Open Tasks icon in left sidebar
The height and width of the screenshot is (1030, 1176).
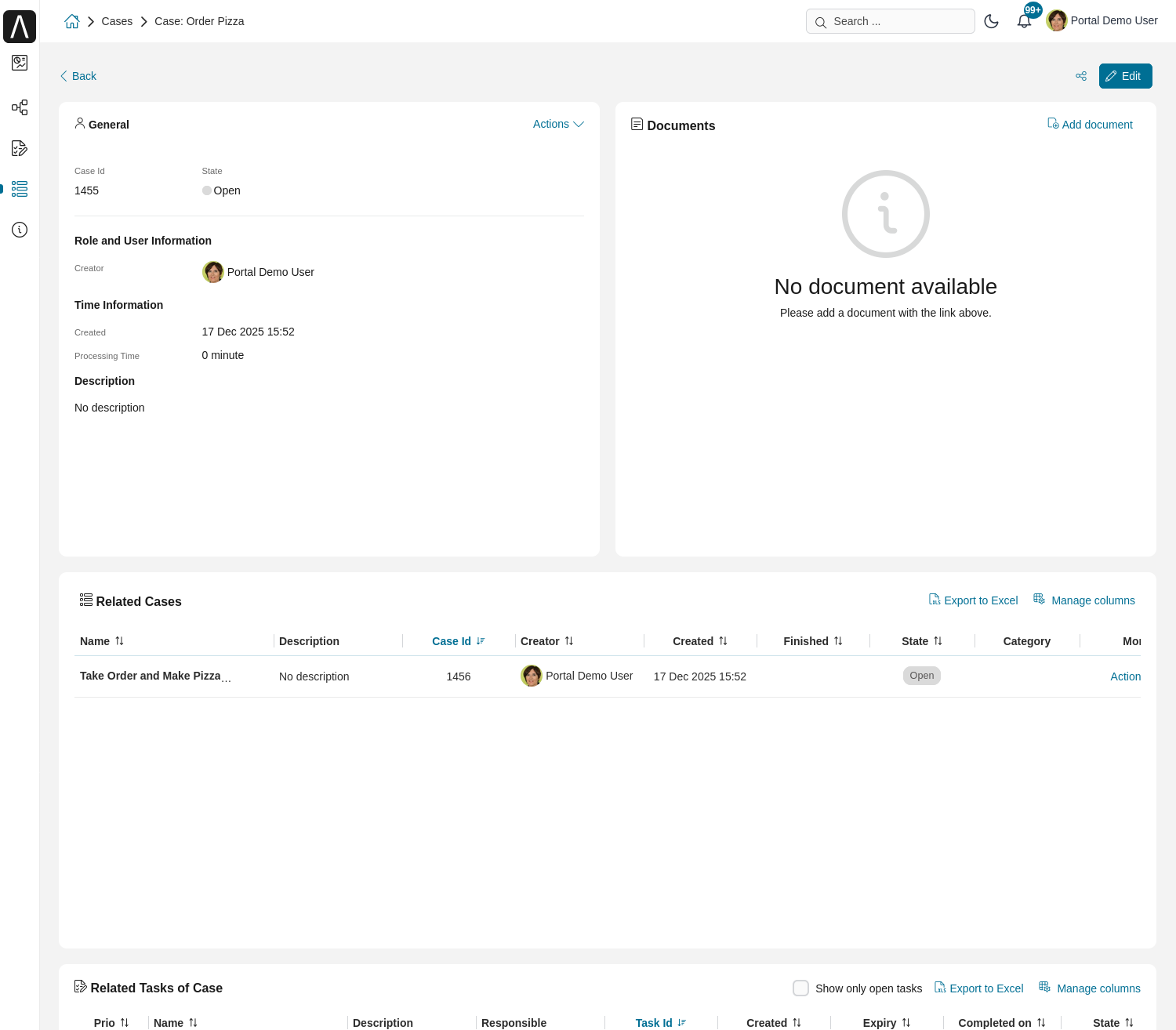pos(20,148)
